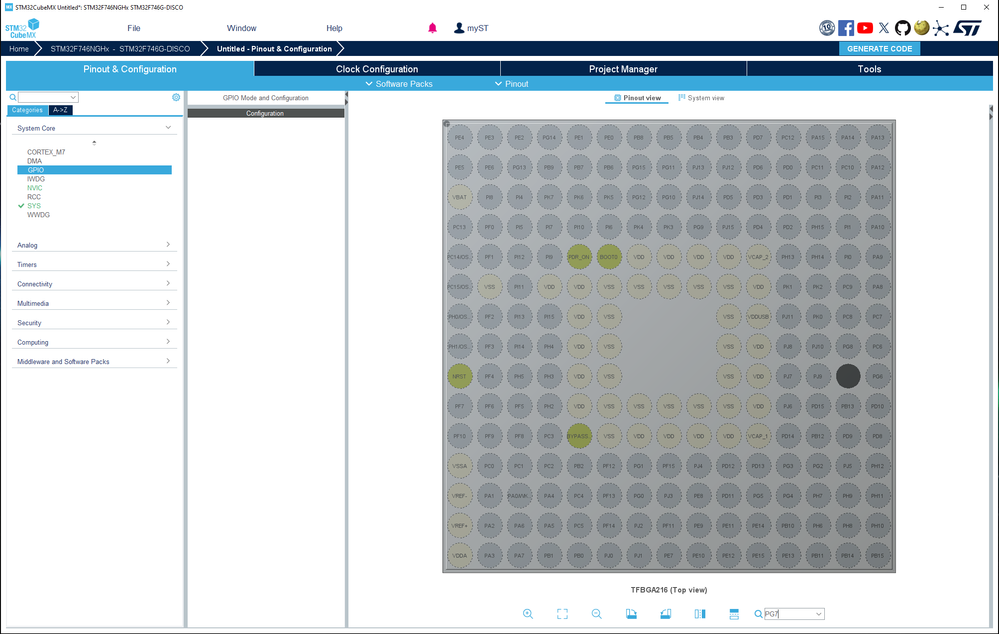Click the Pinout view icon

(617, 97)
